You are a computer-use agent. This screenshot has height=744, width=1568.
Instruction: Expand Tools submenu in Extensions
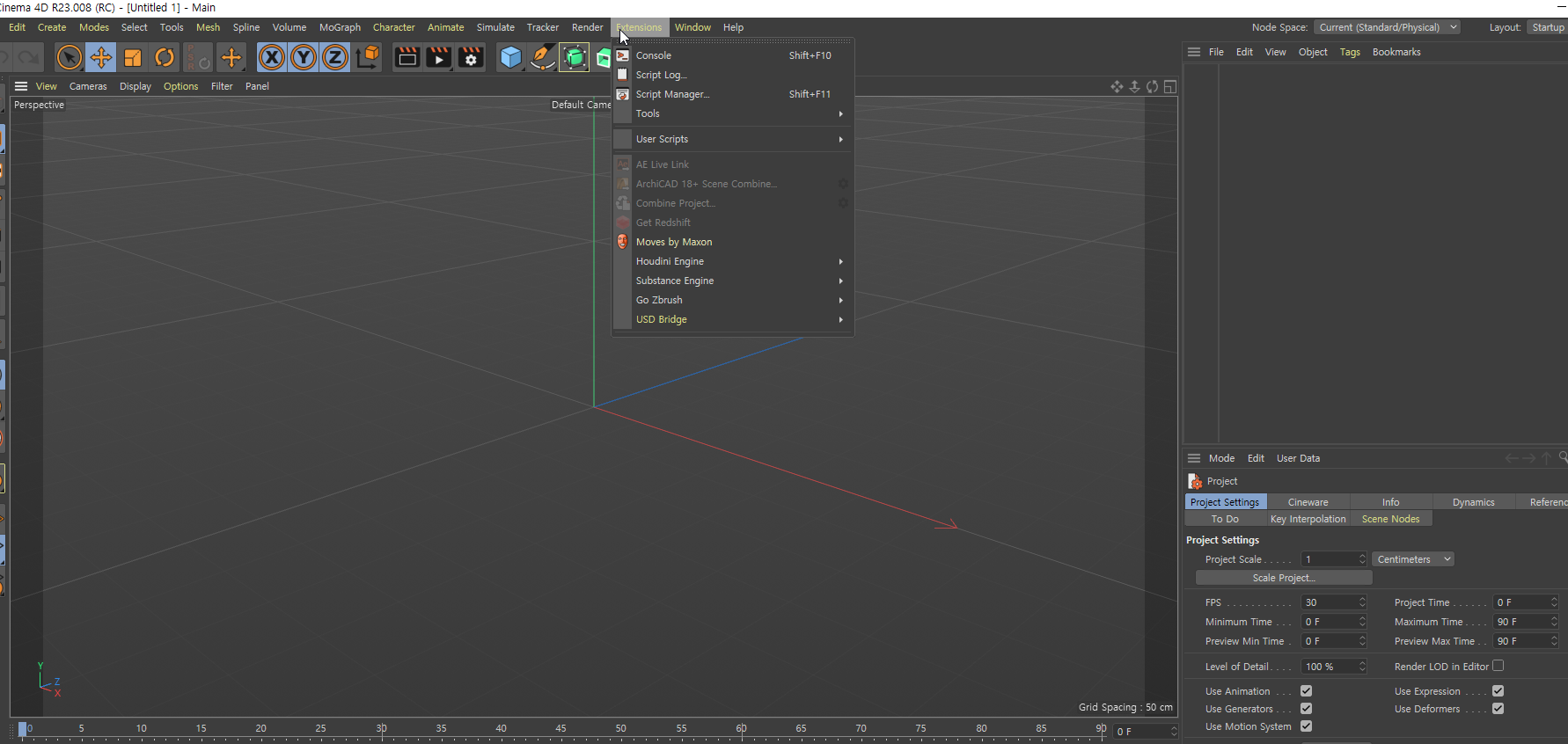click(x=734, y=113)
